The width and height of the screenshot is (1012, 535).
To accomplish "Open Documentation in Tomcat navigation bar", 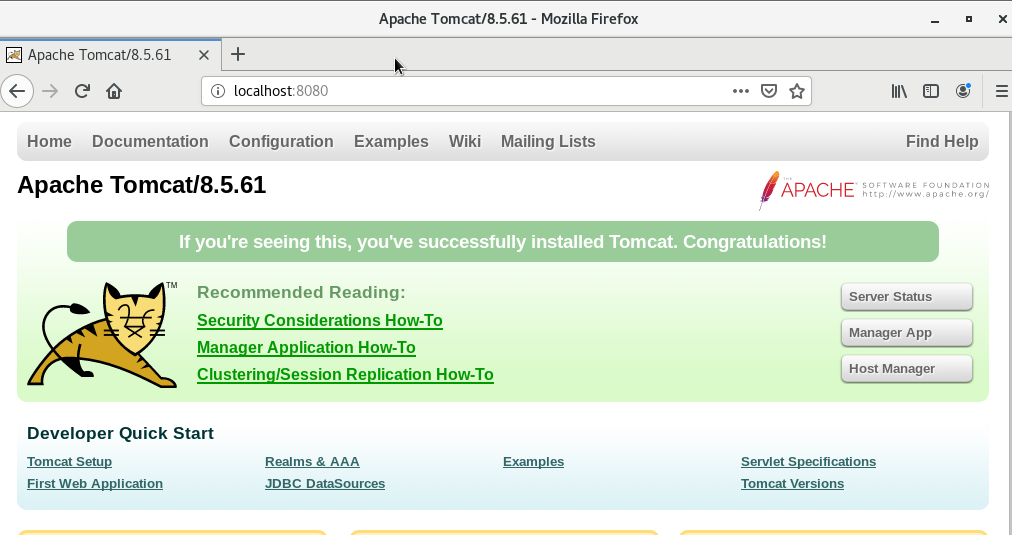I will (150, 141).
